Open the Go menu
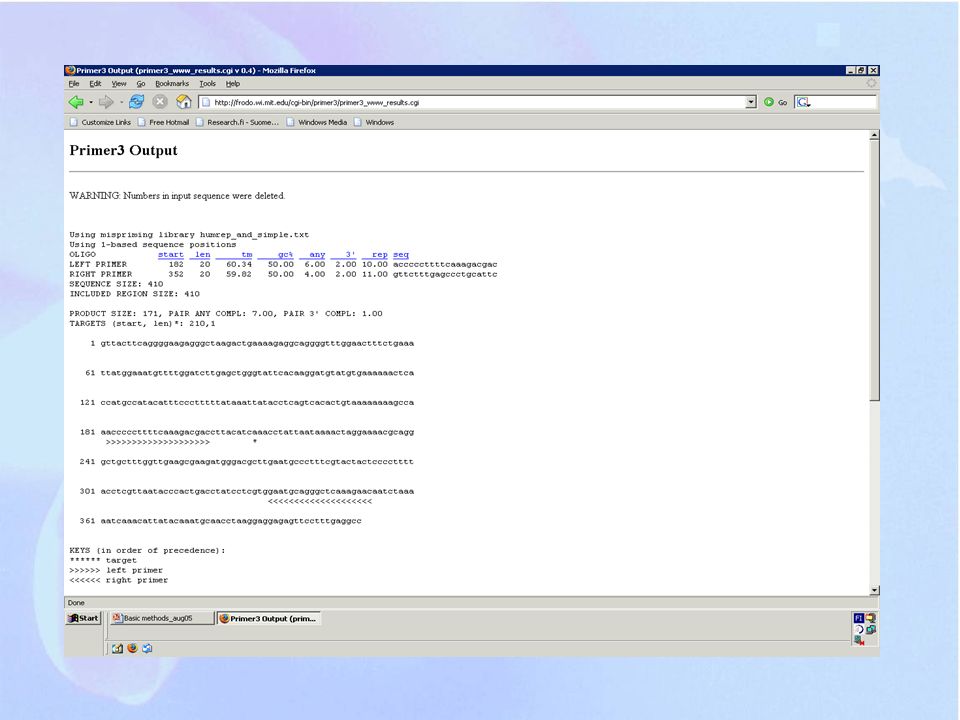 tap(141, 84)
